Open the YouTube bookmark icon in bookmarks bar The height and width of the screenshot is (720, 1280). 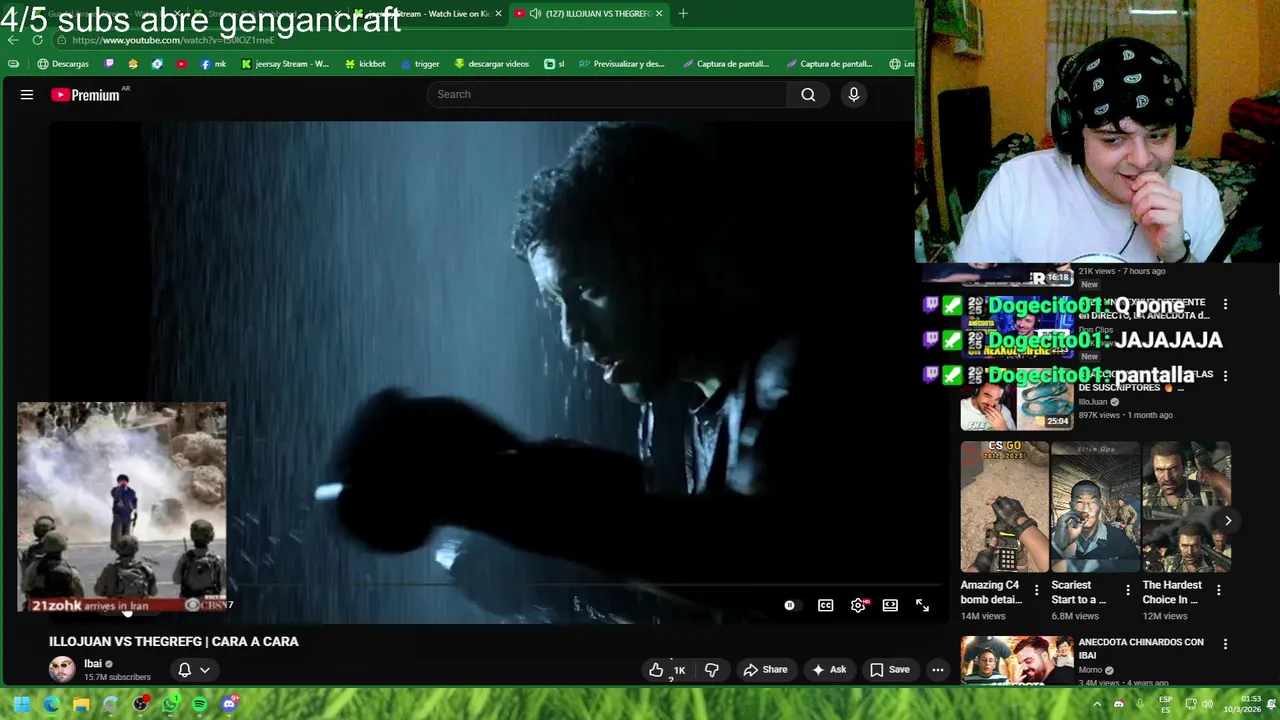pos(181,64)
